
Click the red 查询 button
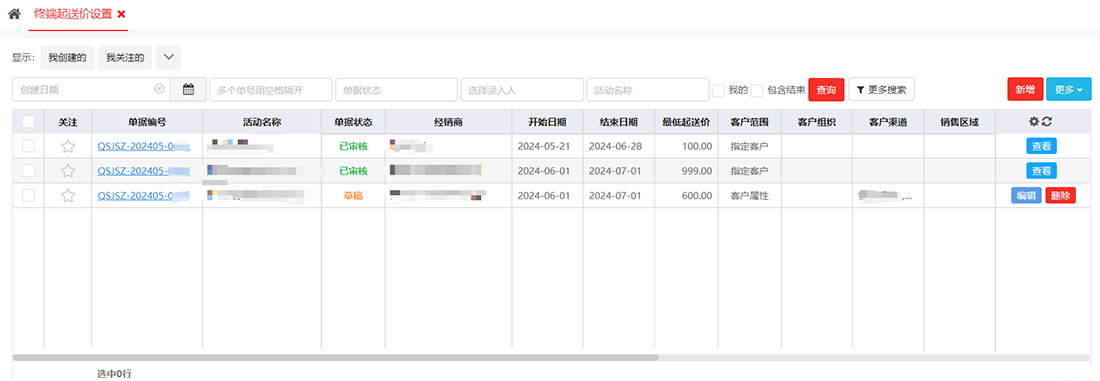click(826, 90)
